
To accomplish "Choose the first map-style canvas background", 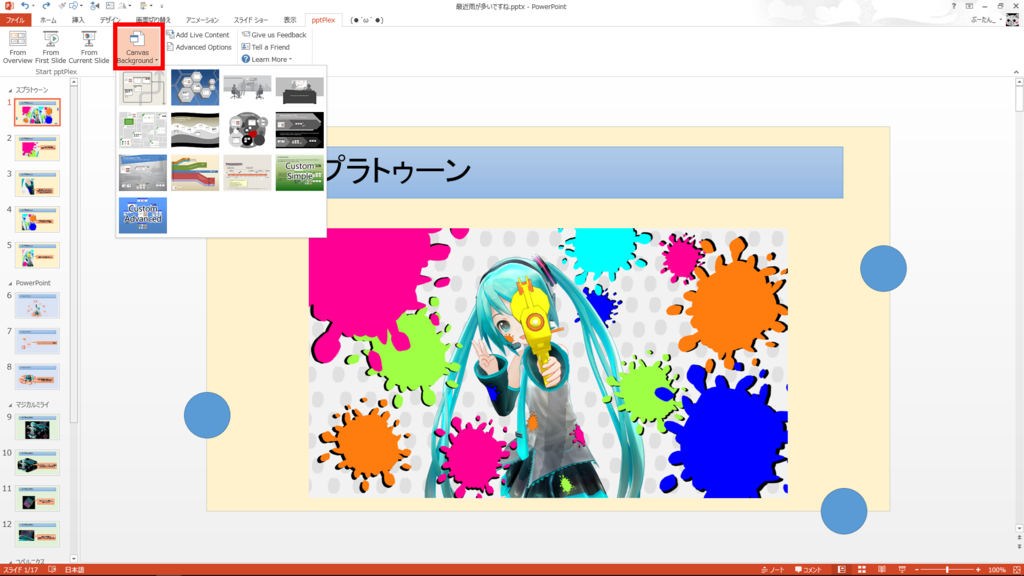I will (143, 88).
